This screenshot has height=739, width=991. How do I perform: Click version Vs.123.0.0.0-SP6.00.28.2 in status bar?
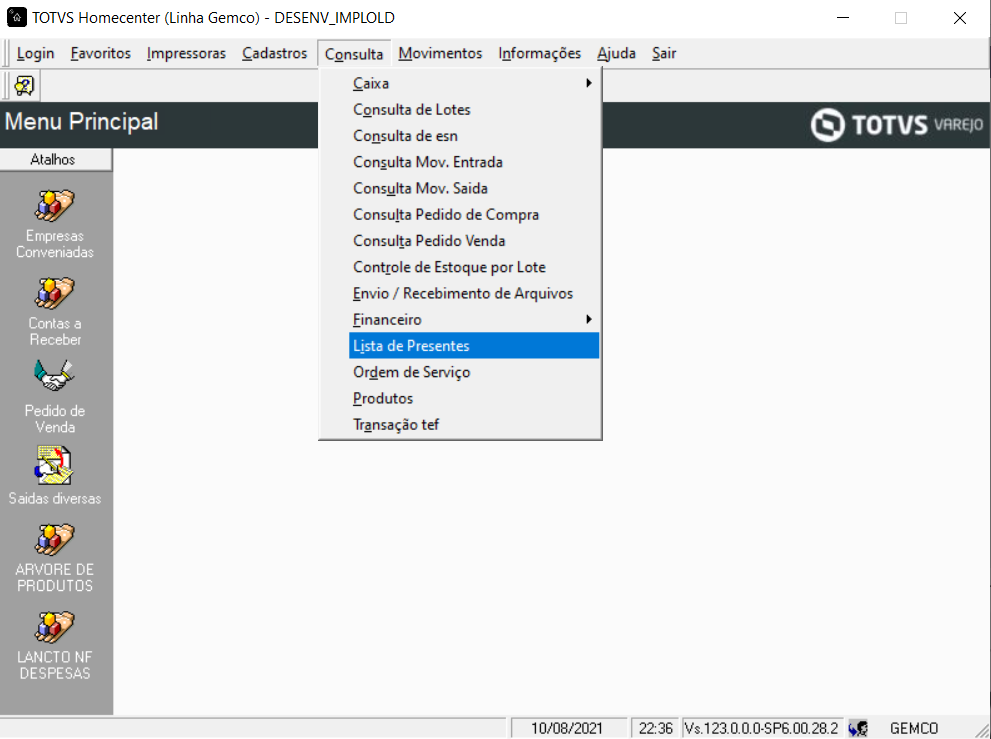coord(762,728)
